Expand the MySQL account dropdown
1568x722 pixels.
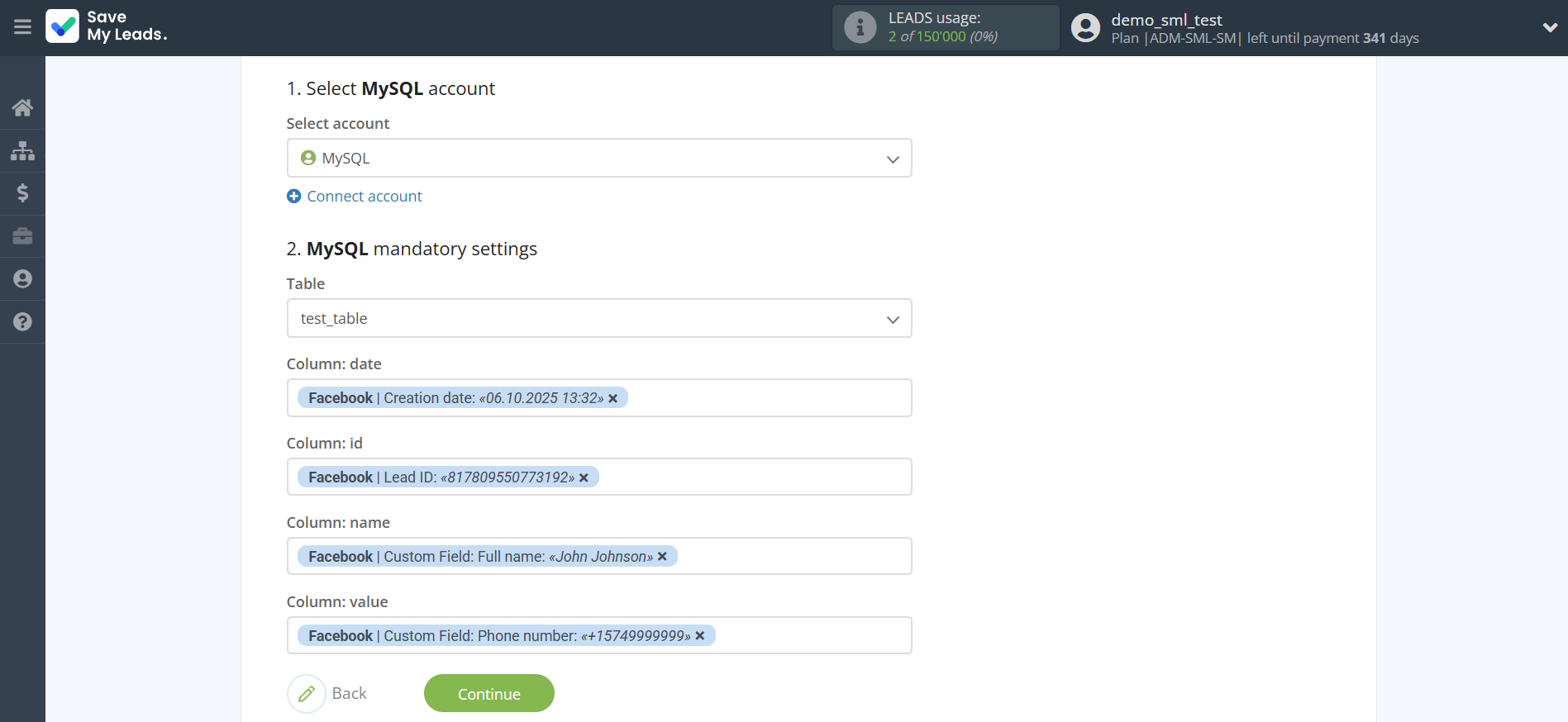coord(892,159)
